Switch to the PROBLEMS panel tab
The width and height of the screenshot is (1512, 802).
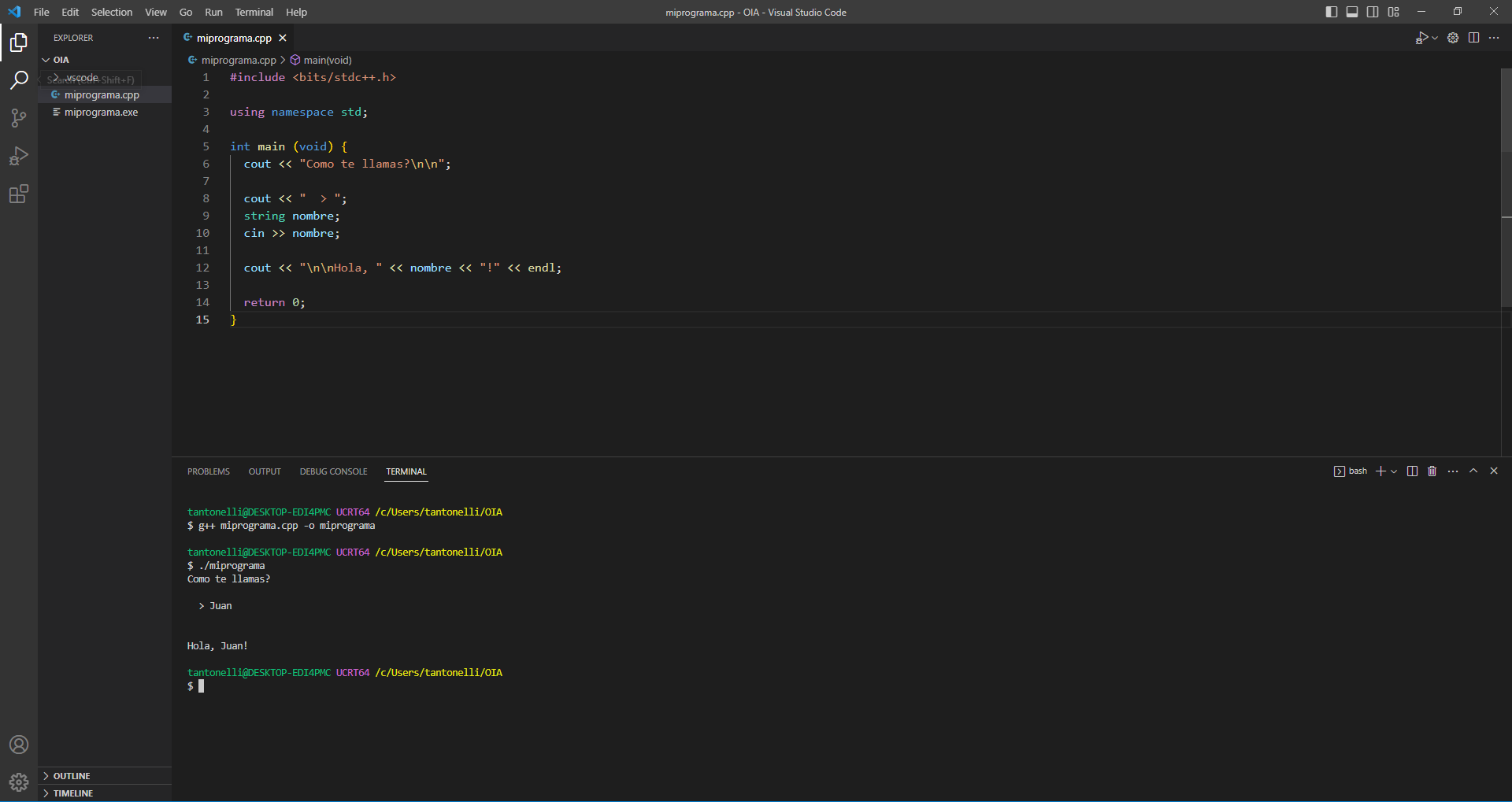[209, 471]
